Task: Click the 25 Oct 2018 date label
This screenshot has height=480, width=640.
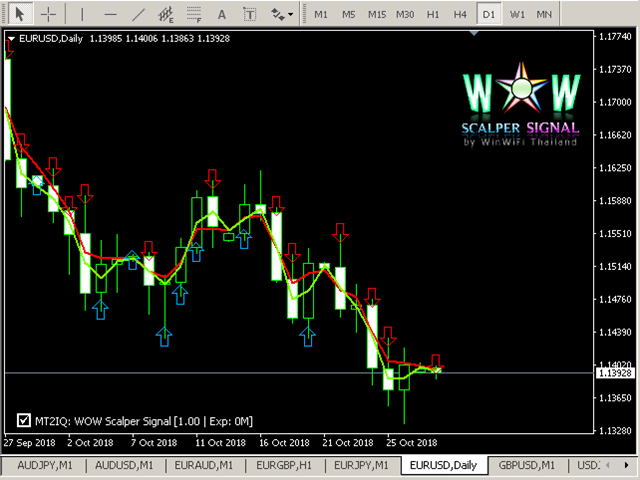Action: tap(411, 443)
